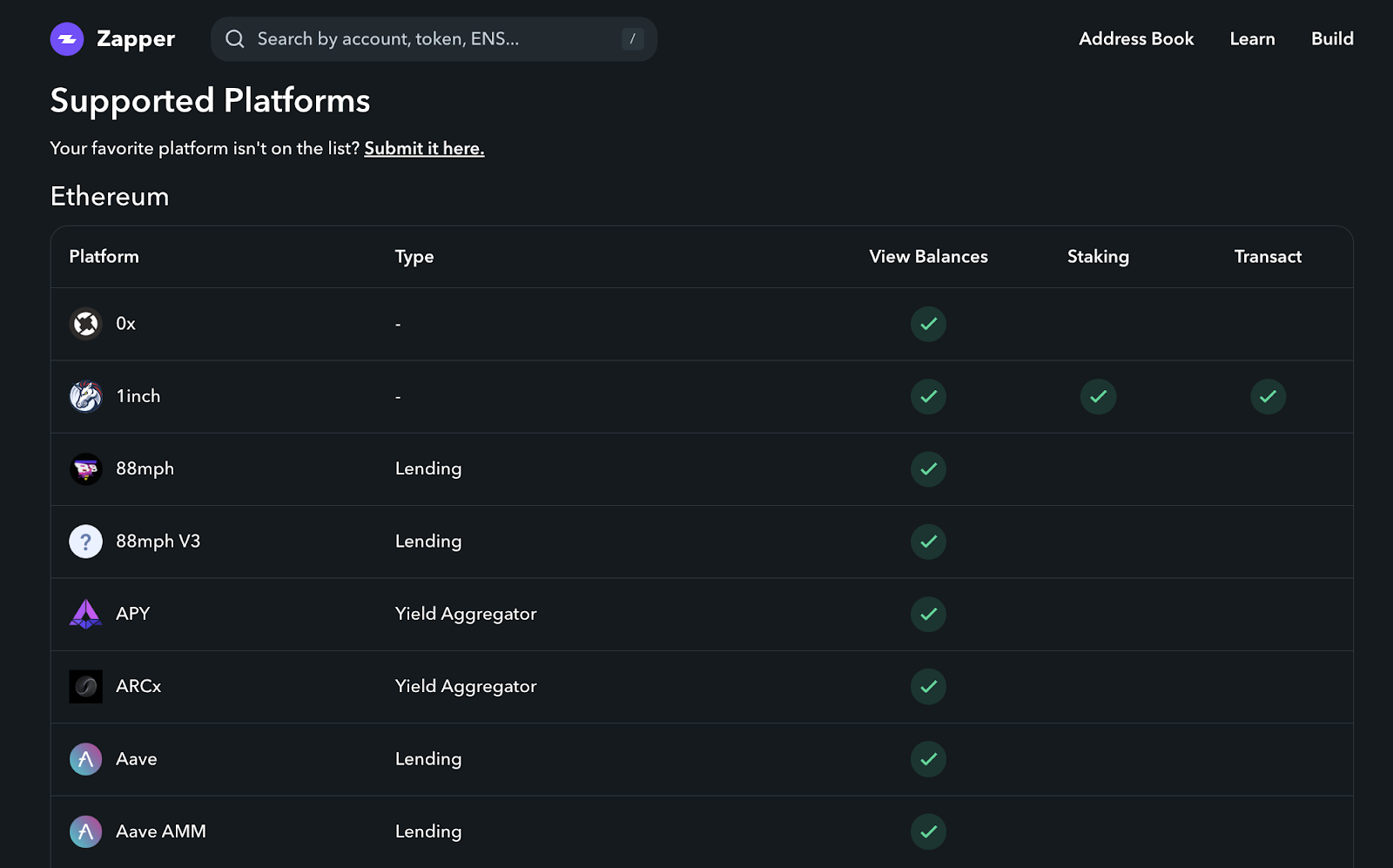This screenshot has width=1393, height=868.
Task: Click the 1inch unicorn logo
Action: pos(85,396)
